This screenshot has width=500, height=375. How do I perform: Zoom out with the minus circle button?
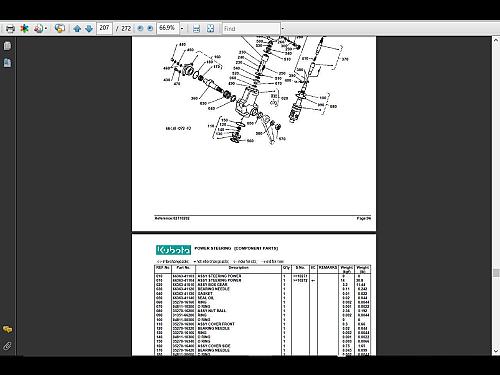[140, 29]
